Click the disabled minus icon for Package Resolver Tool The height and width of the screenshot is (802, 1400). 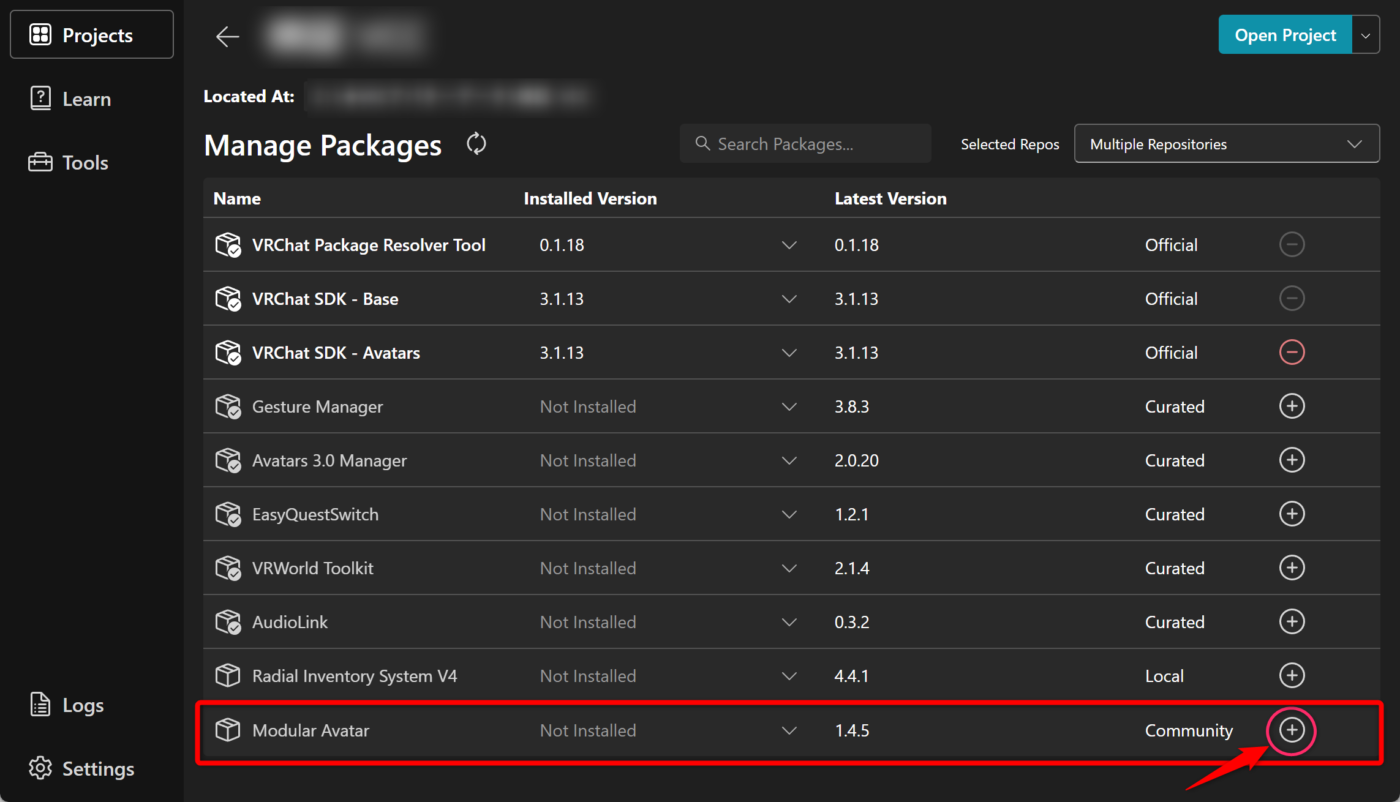coord(1292,244)
